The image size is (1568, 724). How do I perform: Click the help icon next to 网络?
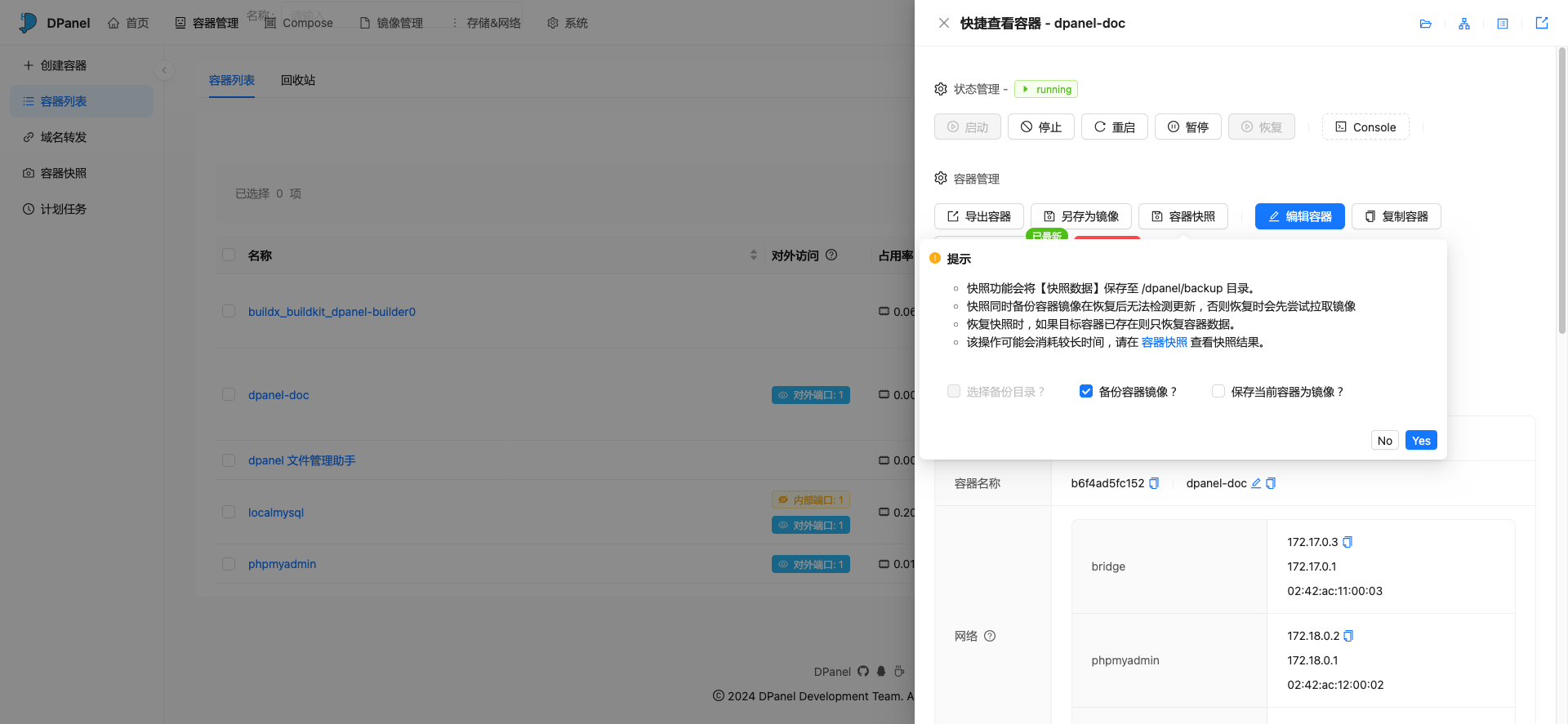(x=990, y=636)
